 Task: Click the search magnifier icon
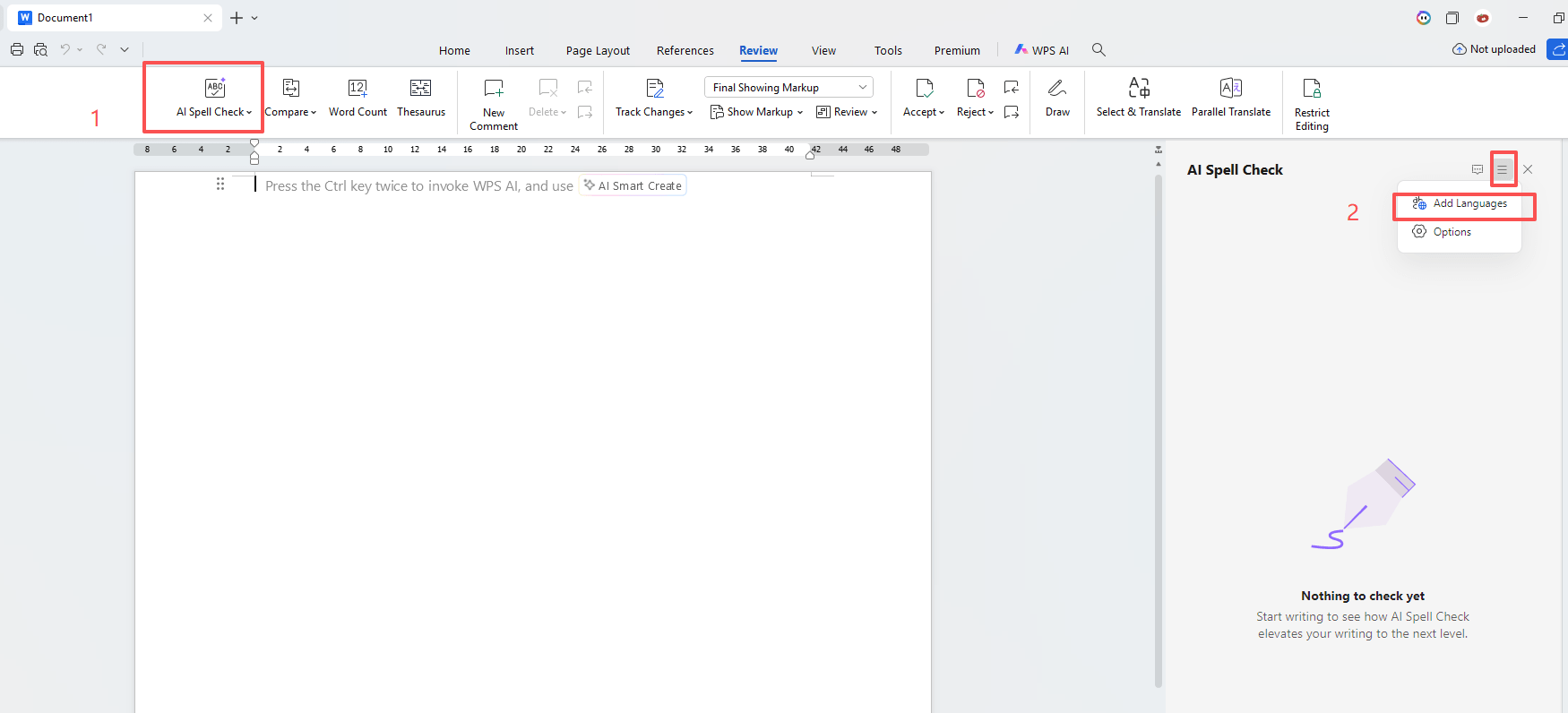[x=1098, y=50]
